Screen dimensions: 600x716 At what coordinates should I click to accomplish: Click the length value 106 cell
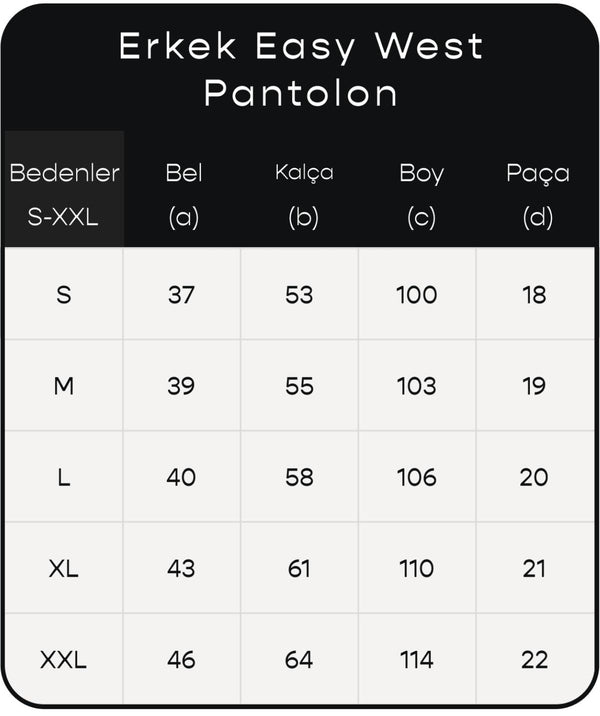417,477
